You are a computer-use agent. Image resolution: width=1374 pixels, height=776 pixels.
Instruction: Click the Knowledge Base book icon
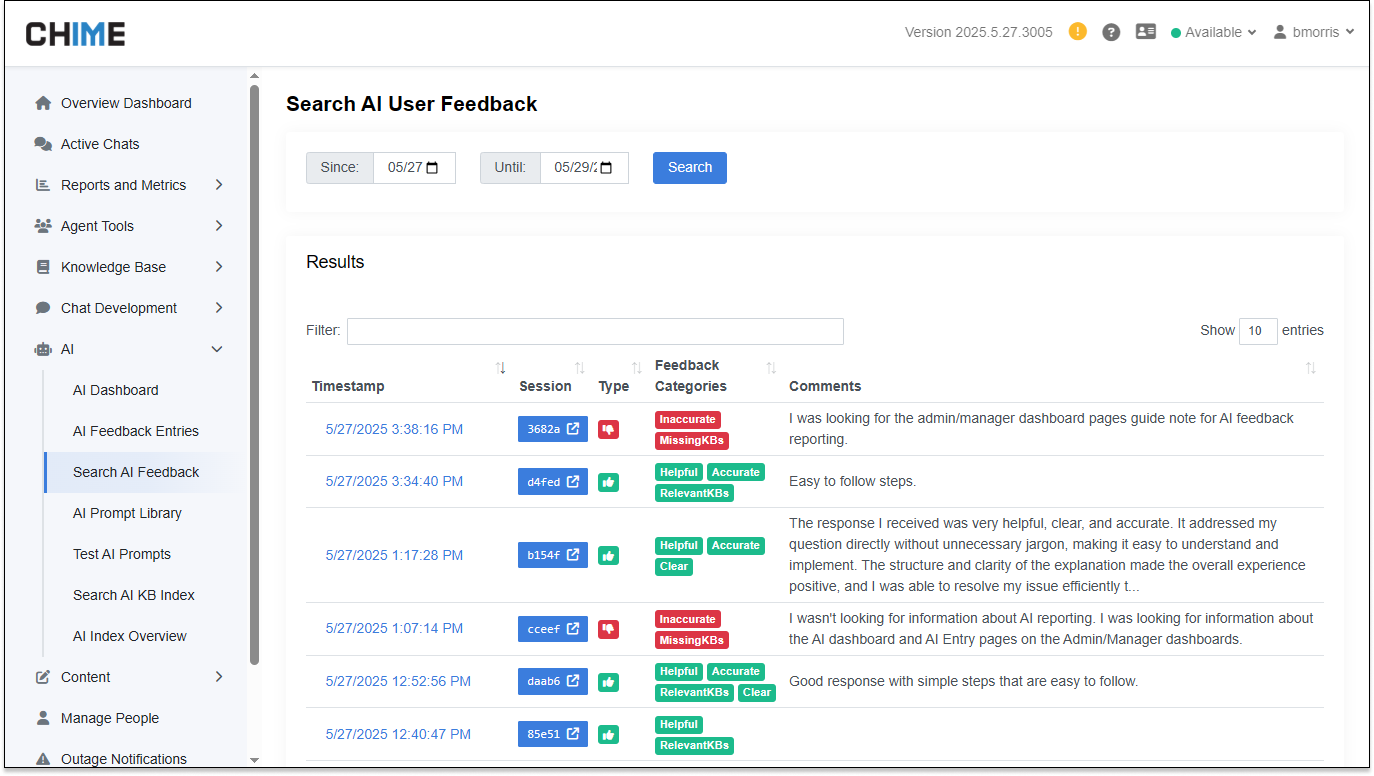(x=43, y=267)
